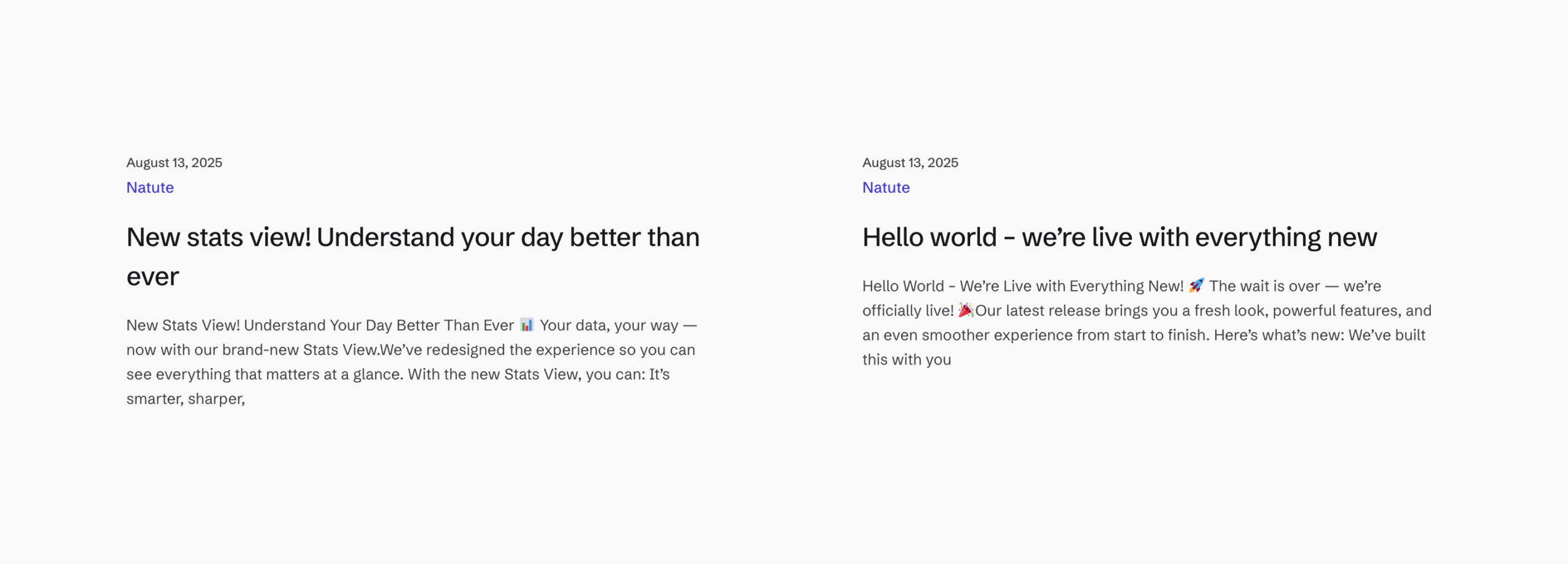Screen dimensions: 1568x564
Task: Click "Our latest release brings you" text
Action: tap(1061, 310)
